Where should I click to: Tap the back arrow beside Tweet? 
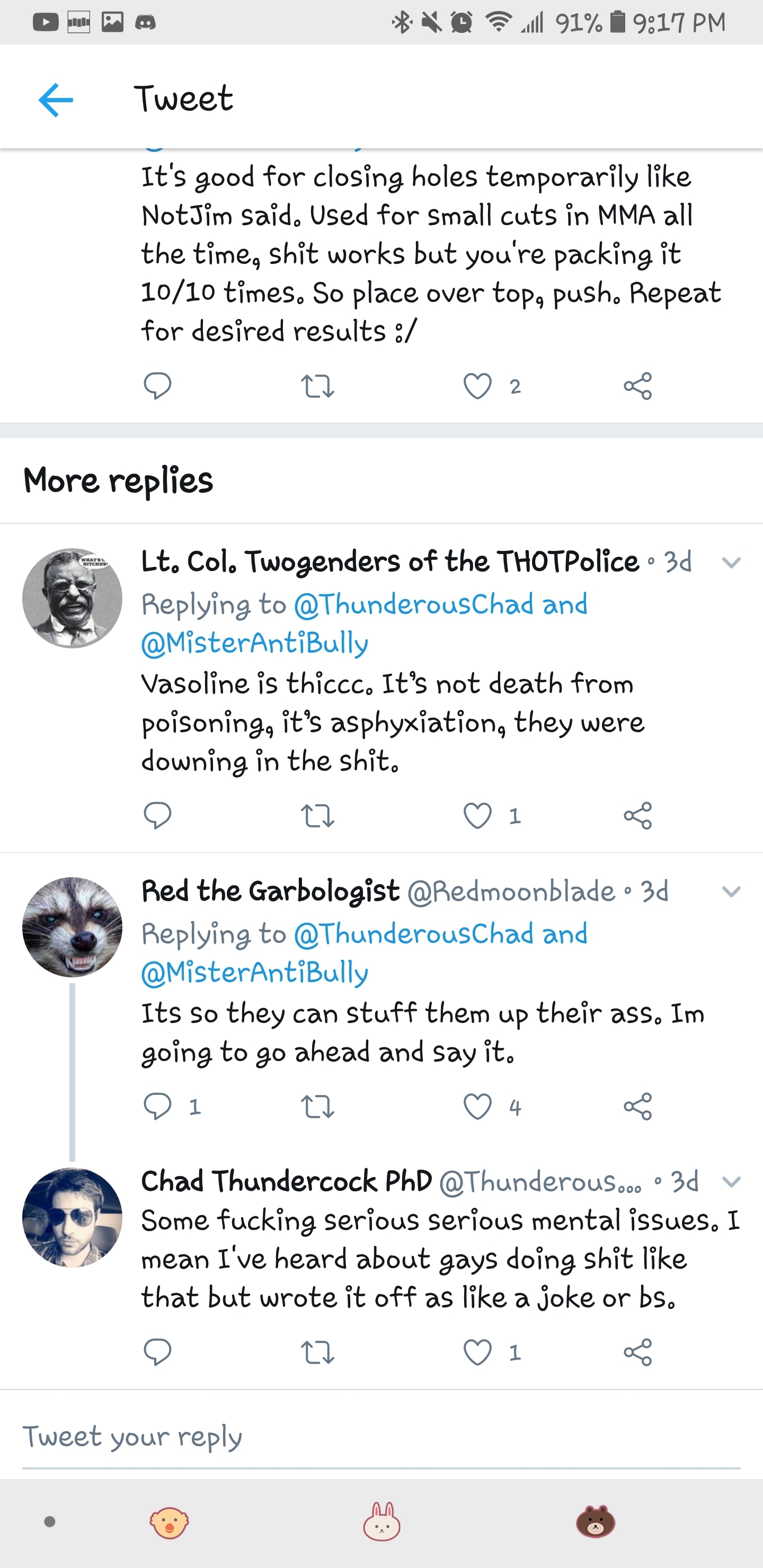pos(56,100)
